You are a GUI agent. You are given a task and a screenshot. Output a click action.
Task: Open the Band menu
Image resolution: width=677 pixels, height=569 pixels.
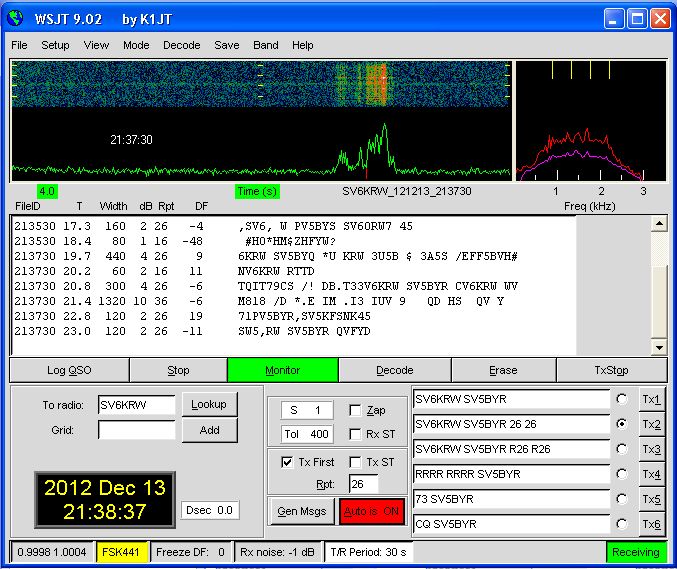point(266,45)
